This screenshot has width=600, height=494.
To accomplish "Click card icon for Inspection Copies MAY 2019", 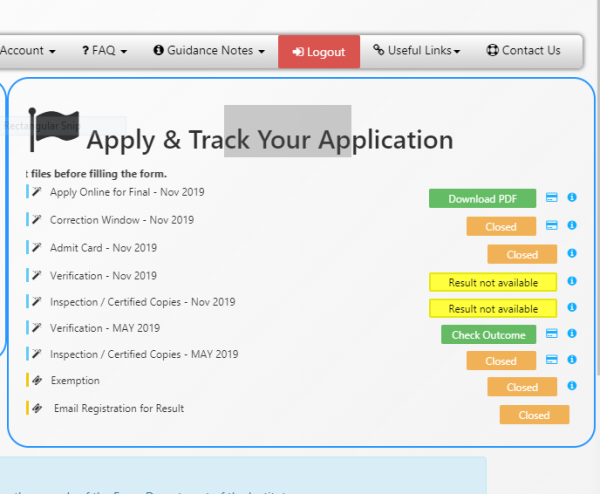I will coord(551,360).
